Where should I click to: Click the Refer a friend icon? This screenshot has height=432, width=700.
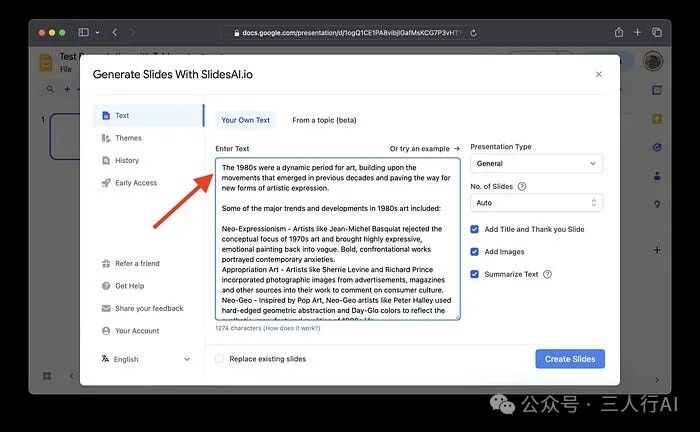click(106, 264)
